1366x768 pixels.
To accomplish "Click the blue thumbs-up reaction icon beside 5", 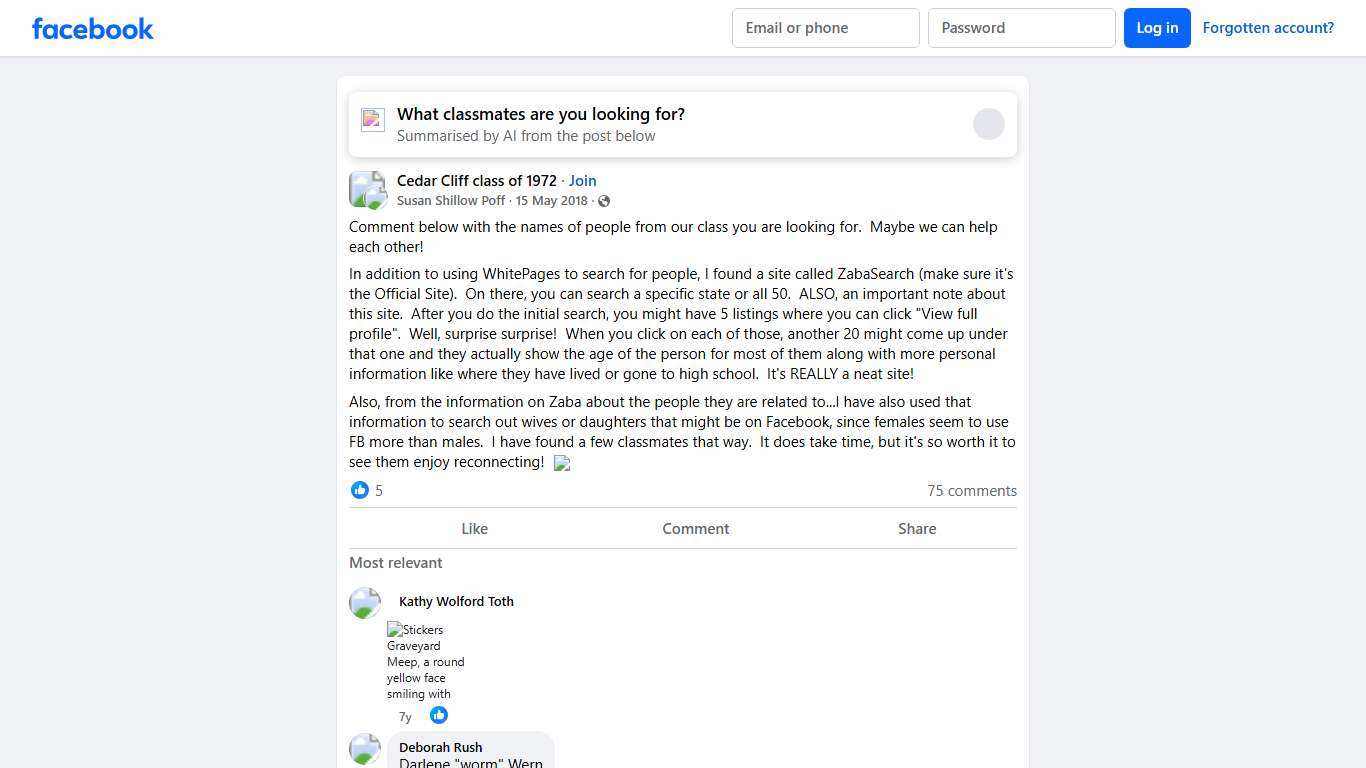I will (360, 490).
